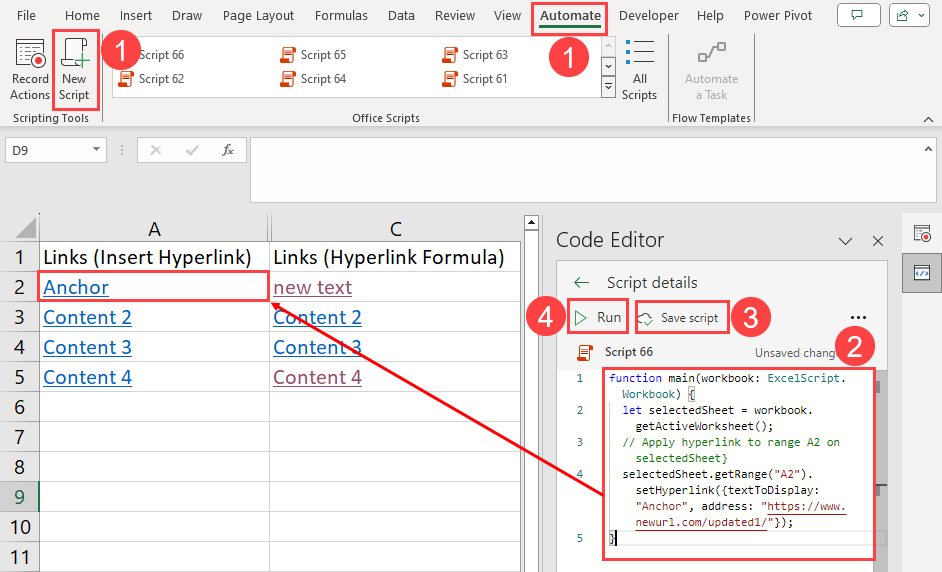Open the Code Editor pane options chevron
942x572 pixels.
pos(845,242)
